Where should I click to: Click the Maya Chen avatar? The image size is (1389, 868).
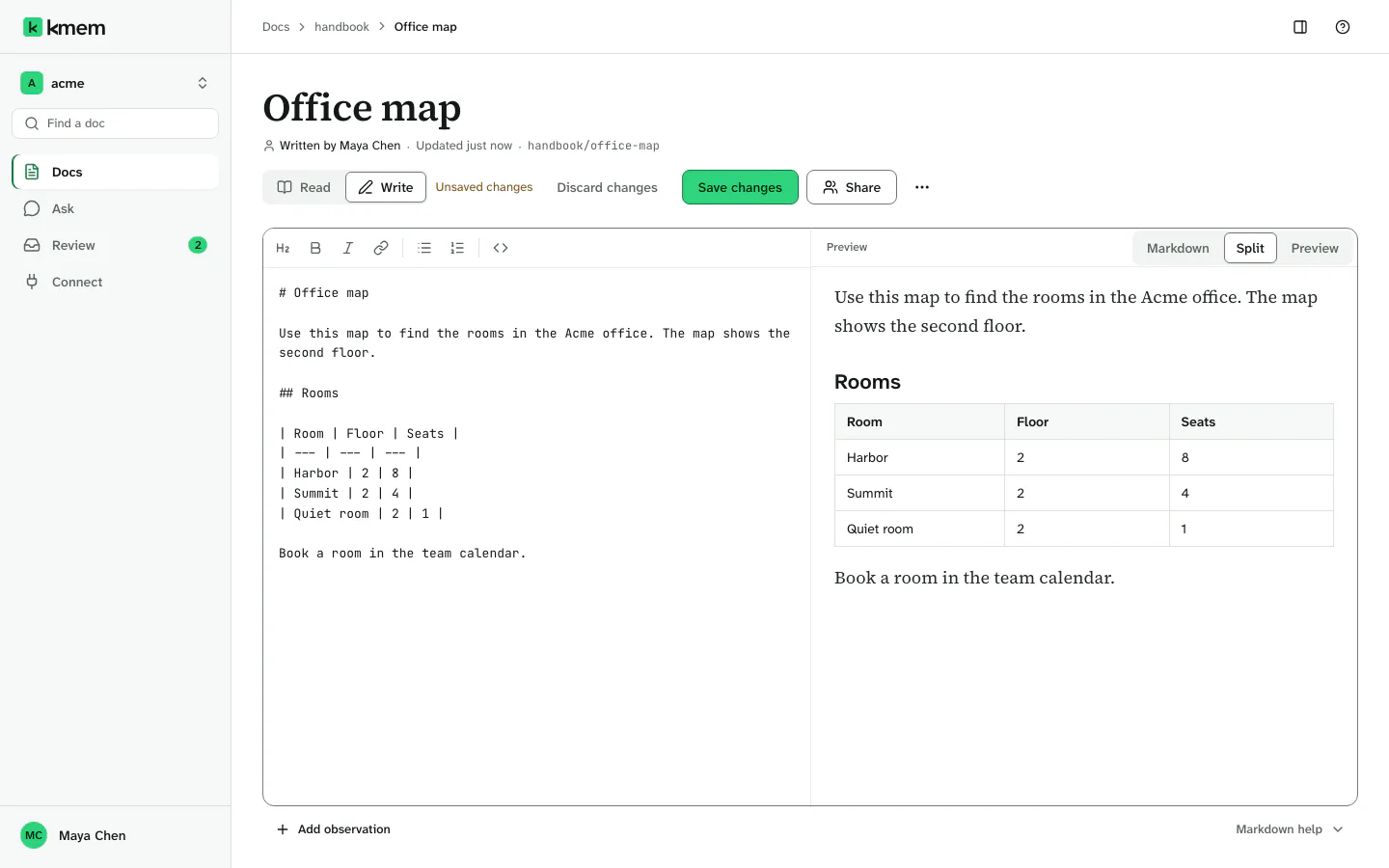coord(34,835)
